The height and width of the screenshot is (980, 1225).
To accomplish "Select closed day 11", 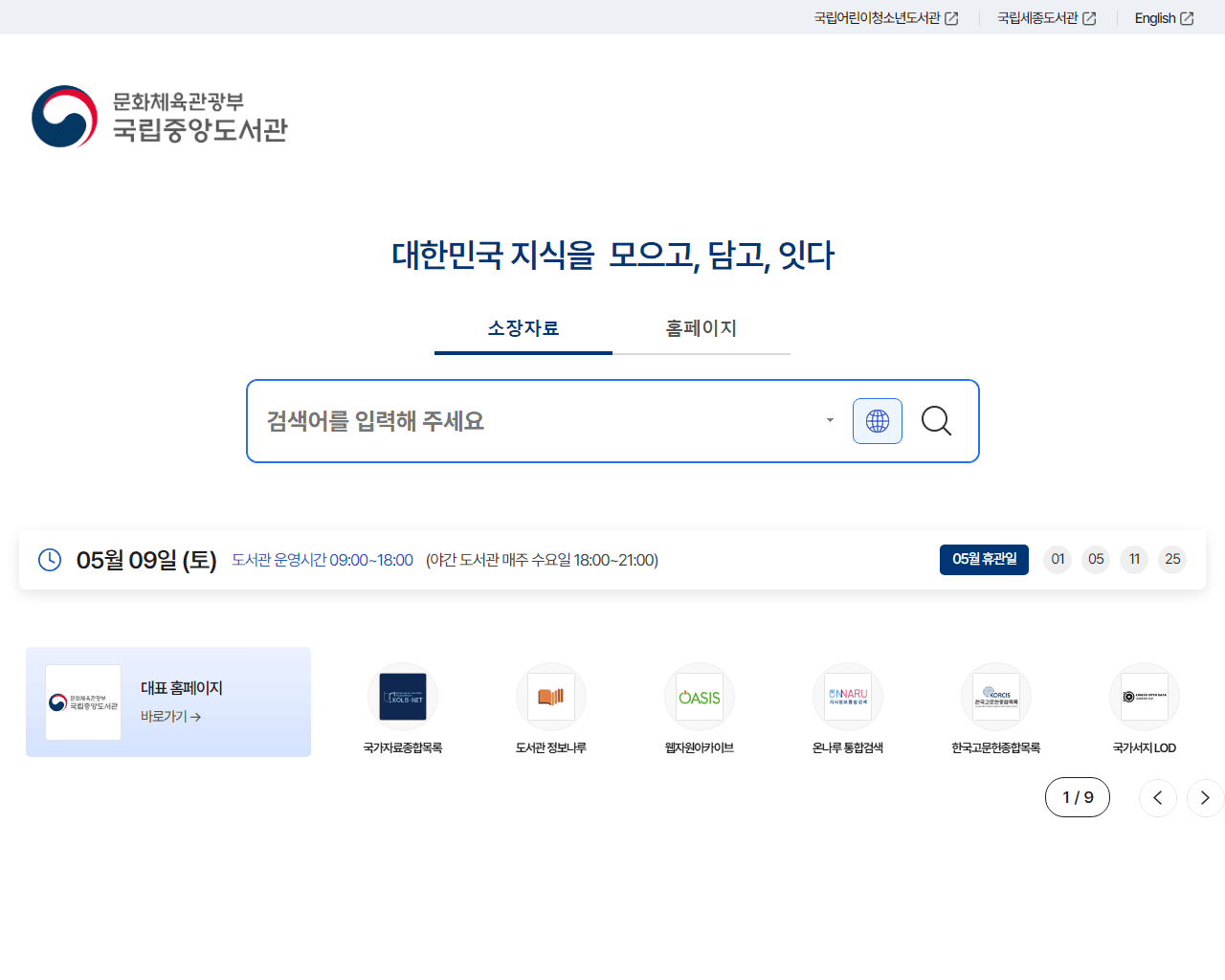I will [1134, 560].
